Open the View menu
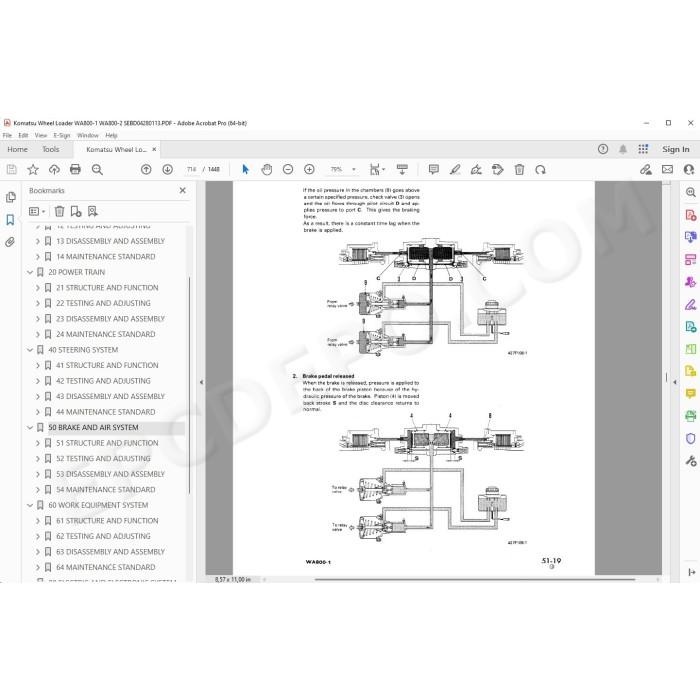Image resolution: width=700 pixels, height=700 pixels. tap(41, 135)
